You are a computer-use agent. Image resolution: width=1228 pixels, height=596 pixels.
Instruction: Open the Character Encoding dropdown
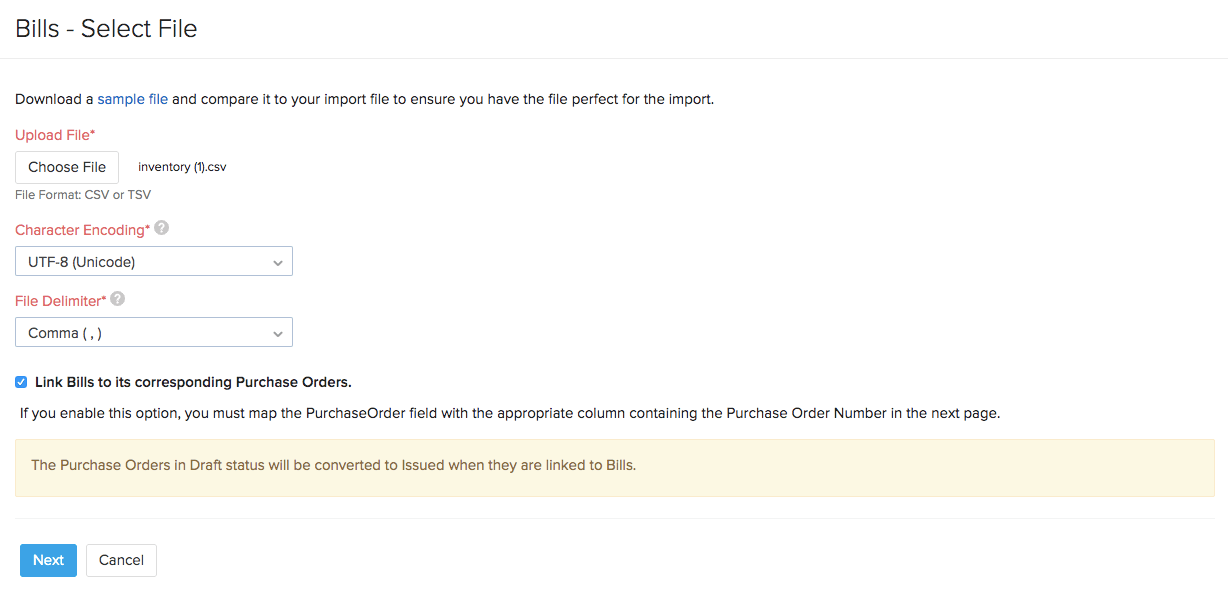click(x=153, y=261)
